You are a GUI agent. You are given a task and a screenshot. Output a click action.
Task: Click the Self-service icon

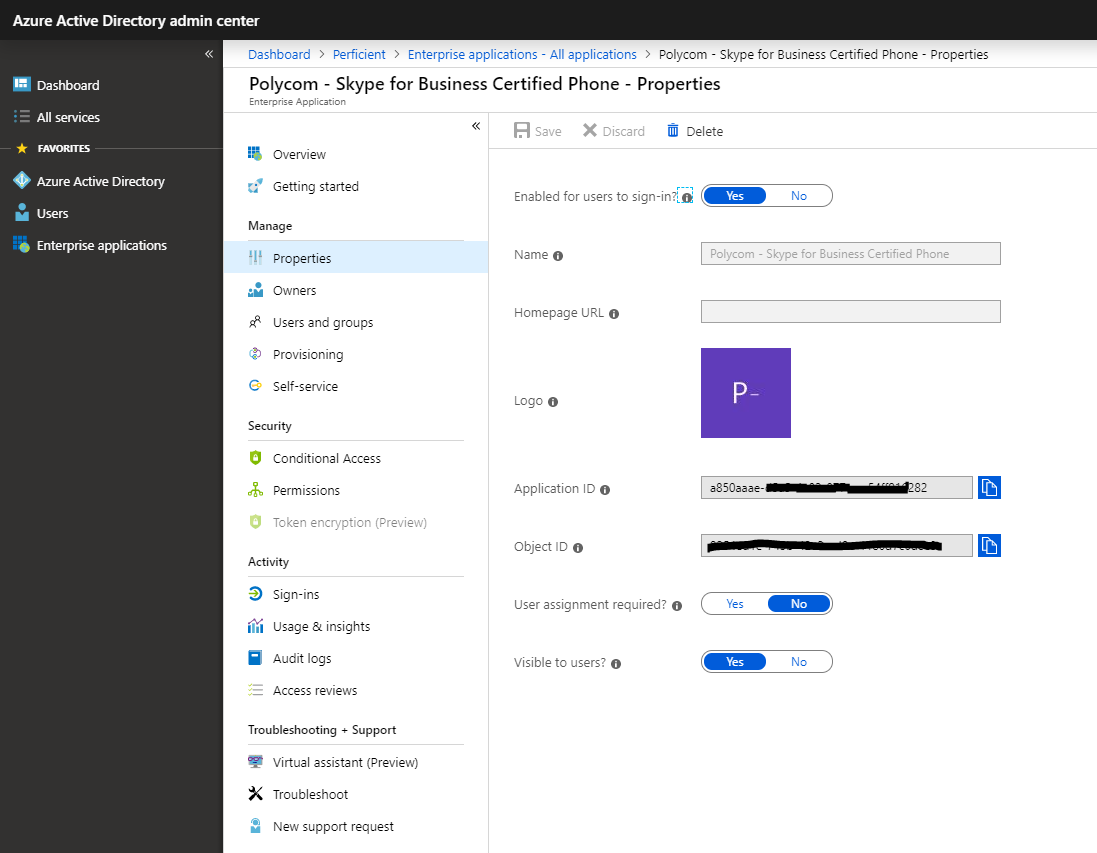click(x=255, y=386)
